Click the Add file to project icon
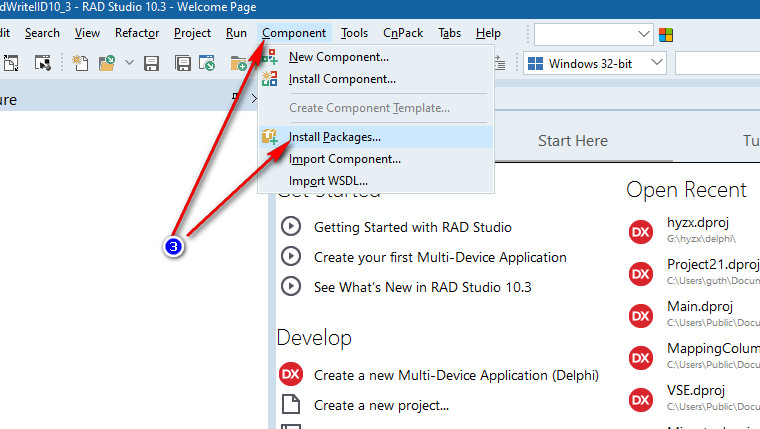Screen dimensions: 760x429 (x=238, y=64)
